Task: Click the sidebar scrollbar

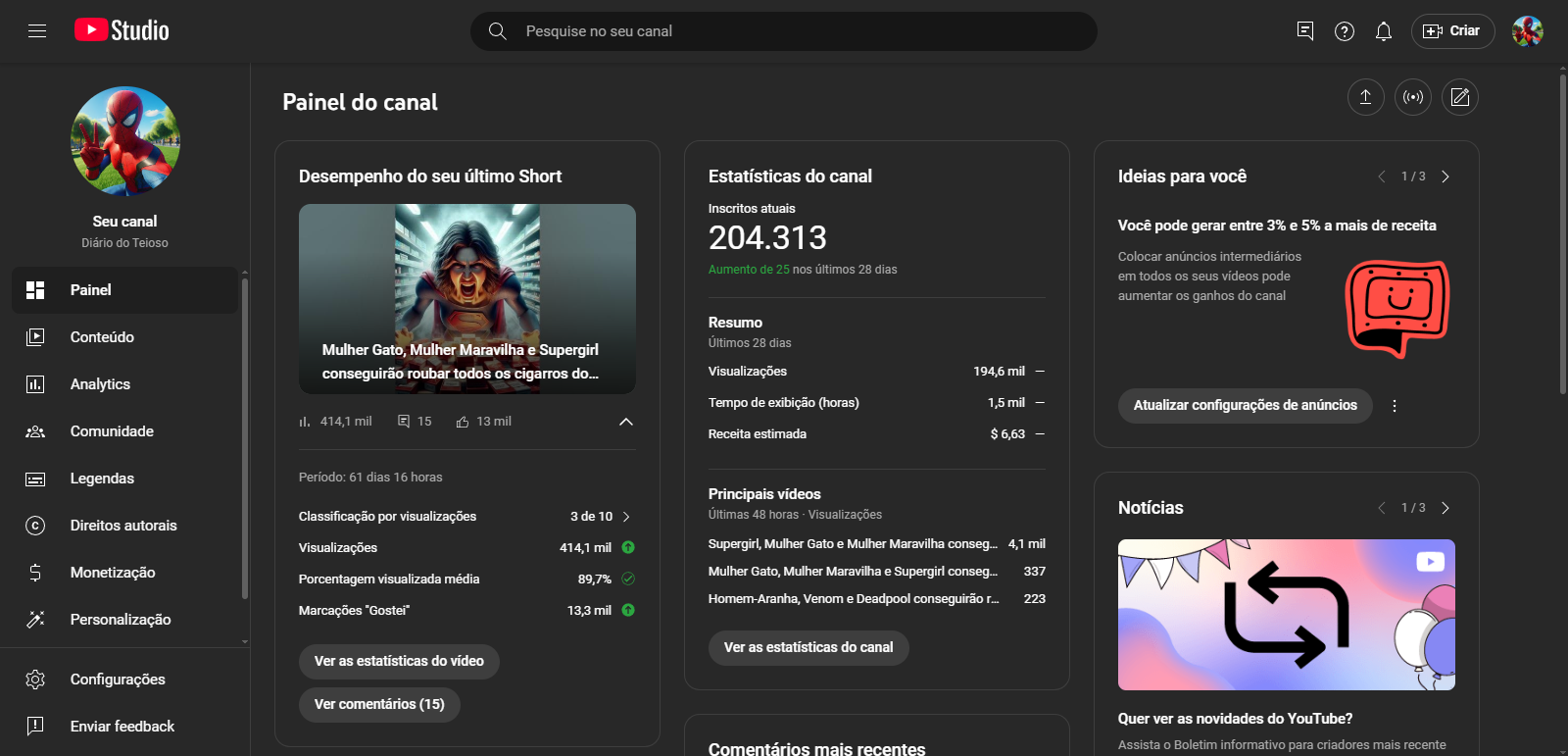Action: point(244,436)
